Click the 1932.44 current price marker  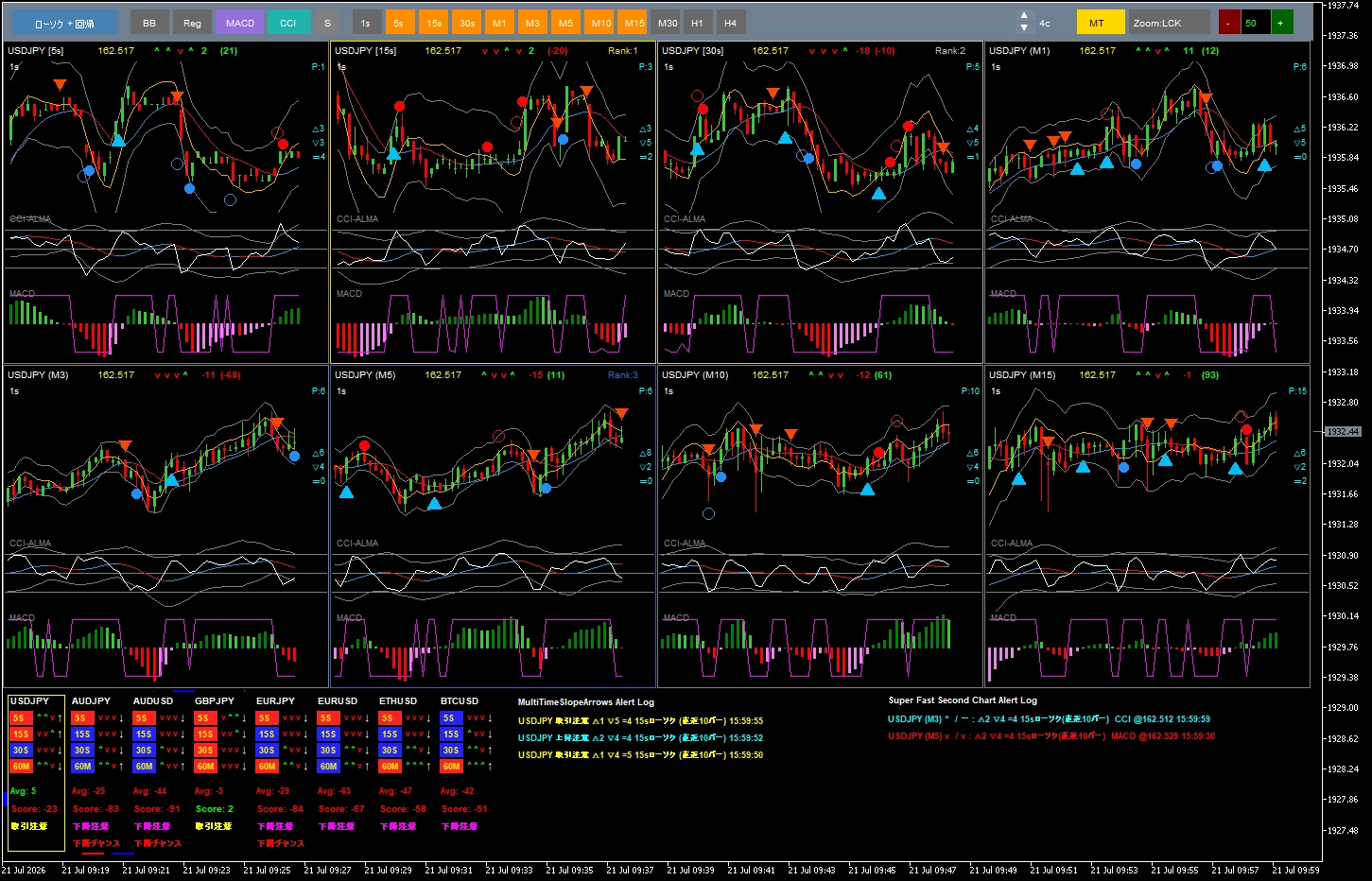pyautogui.click(x=1343, y=432)
